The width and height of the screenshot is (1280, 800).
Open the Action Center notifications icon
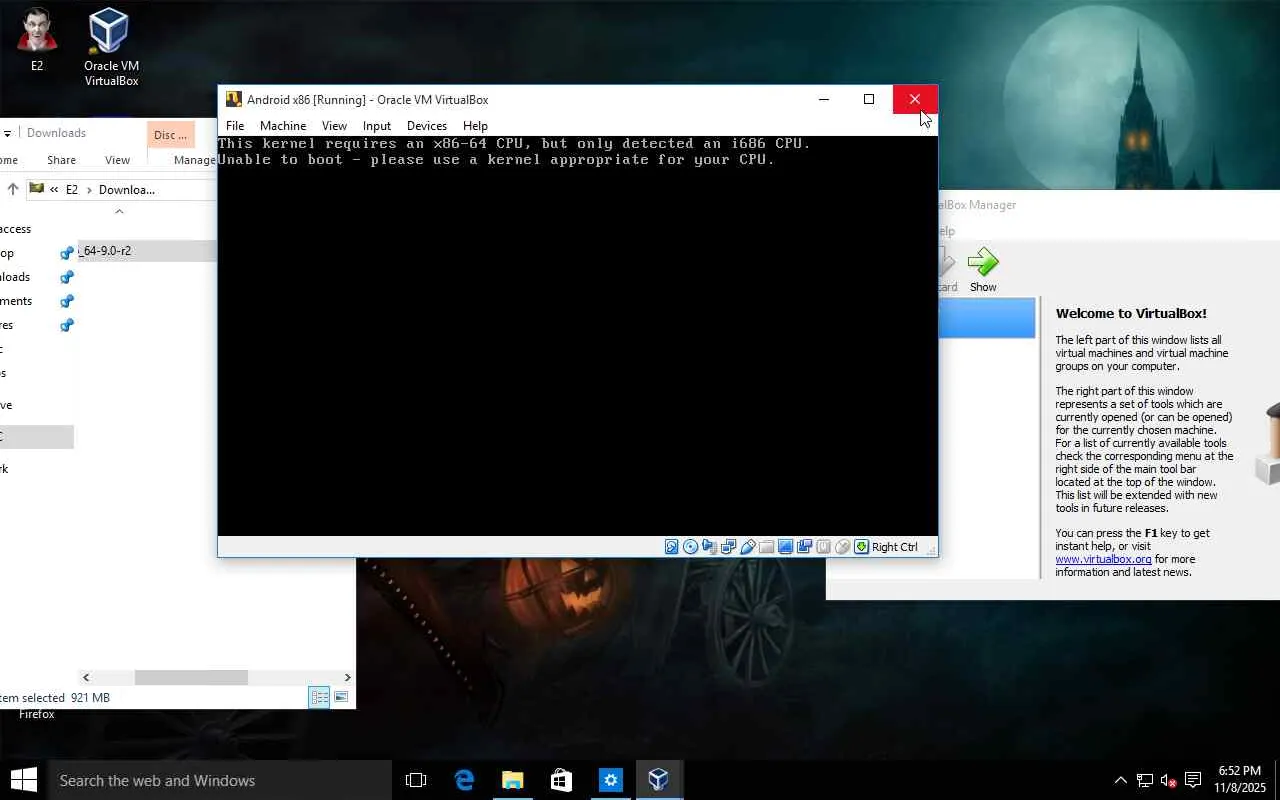pyautogui.click(x=1193, y=780)
